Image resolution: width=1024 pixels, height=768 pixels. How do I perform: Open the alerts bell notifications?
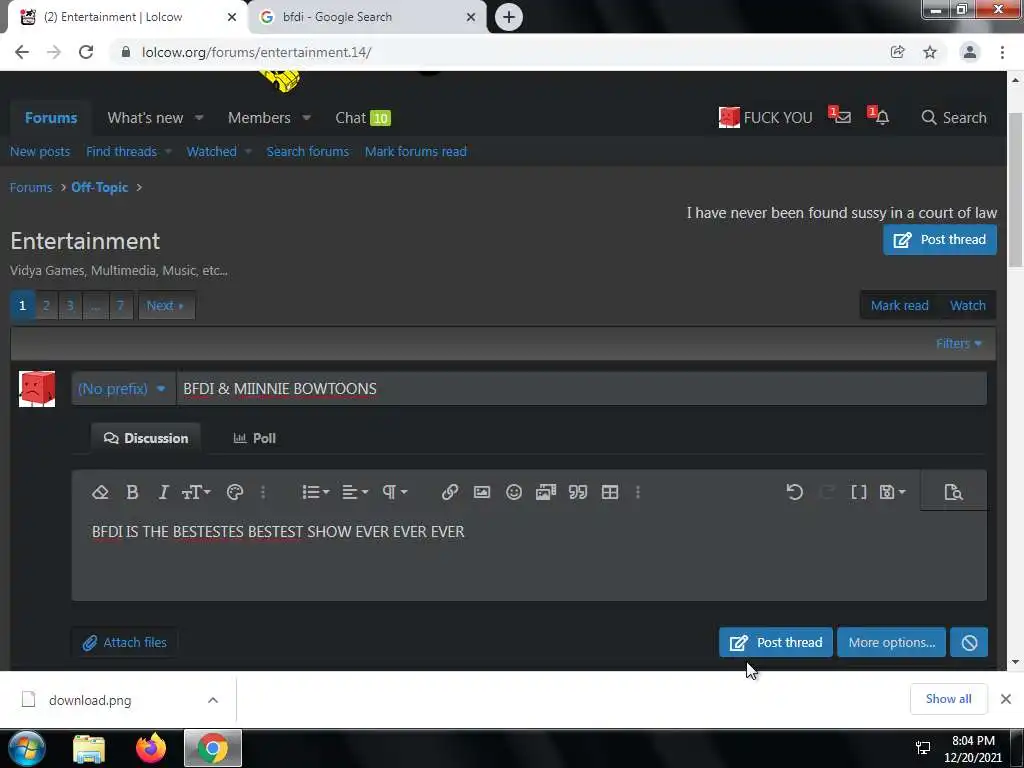click(879, 116)
